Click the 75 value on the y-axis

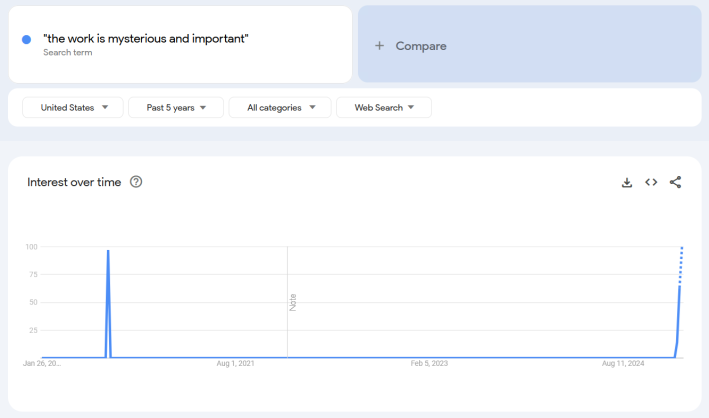[33, 275]
